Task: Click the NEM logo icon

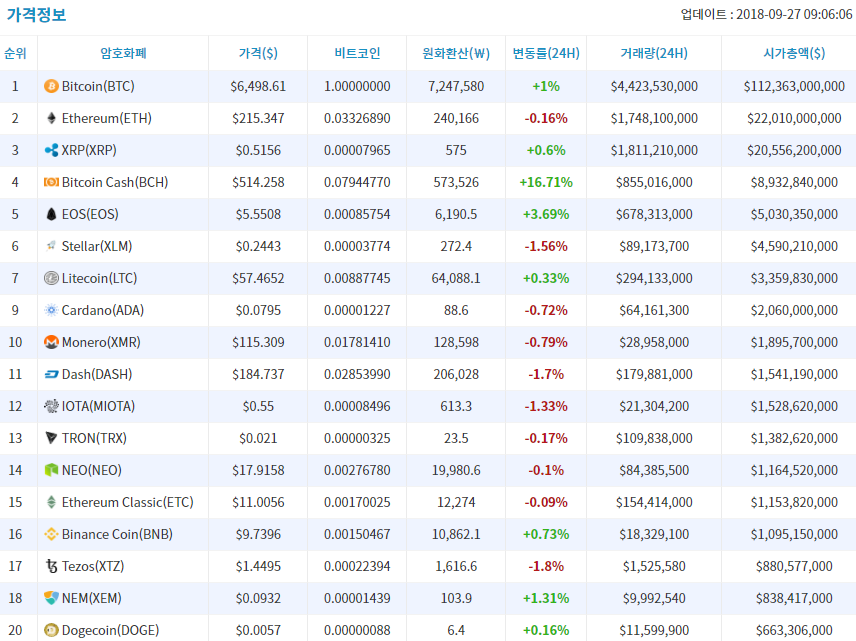Action: pos(51,598)
